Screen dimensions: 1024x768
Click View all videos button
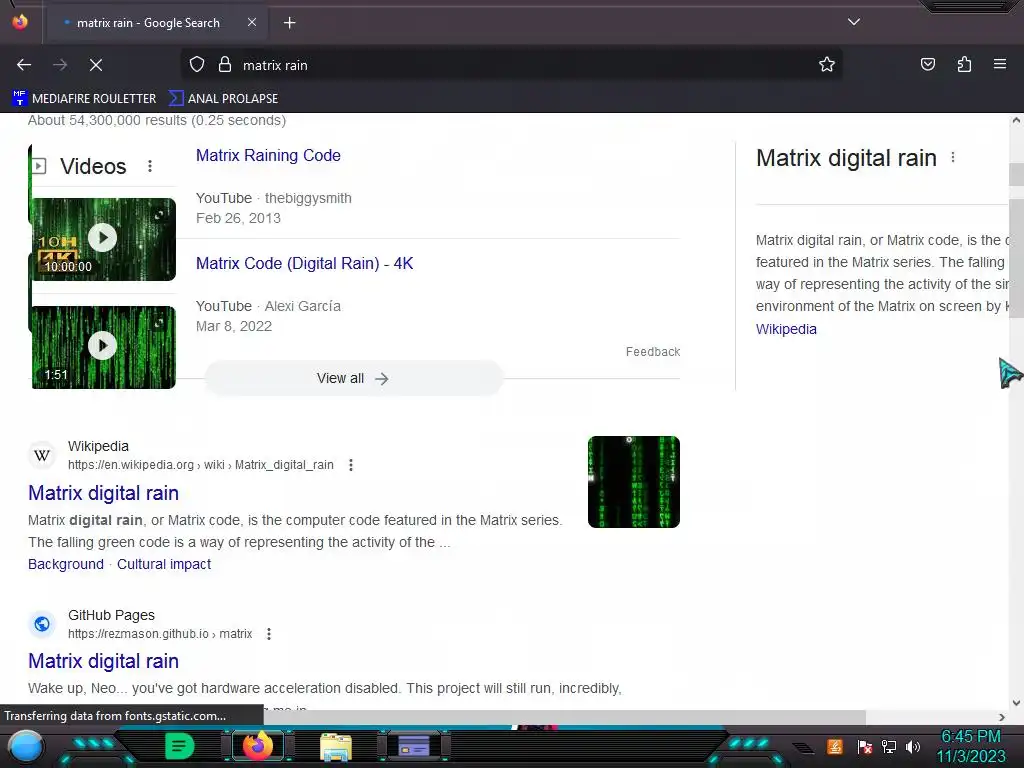[x=353, y=378]
